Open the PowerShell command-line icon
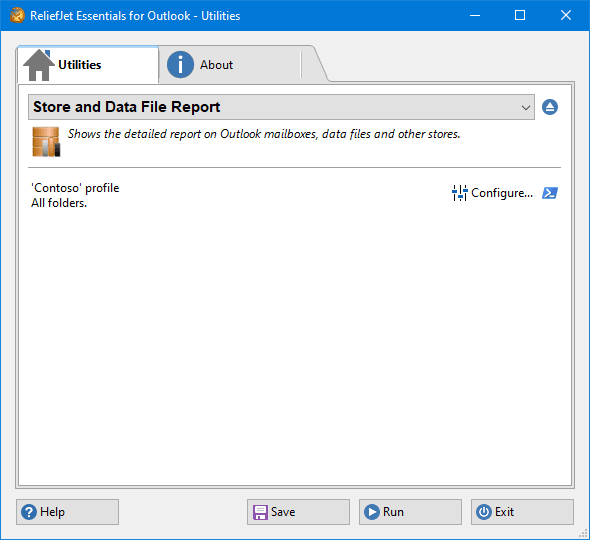The height and width of the screenshot is (540, 590). [550, 193]
